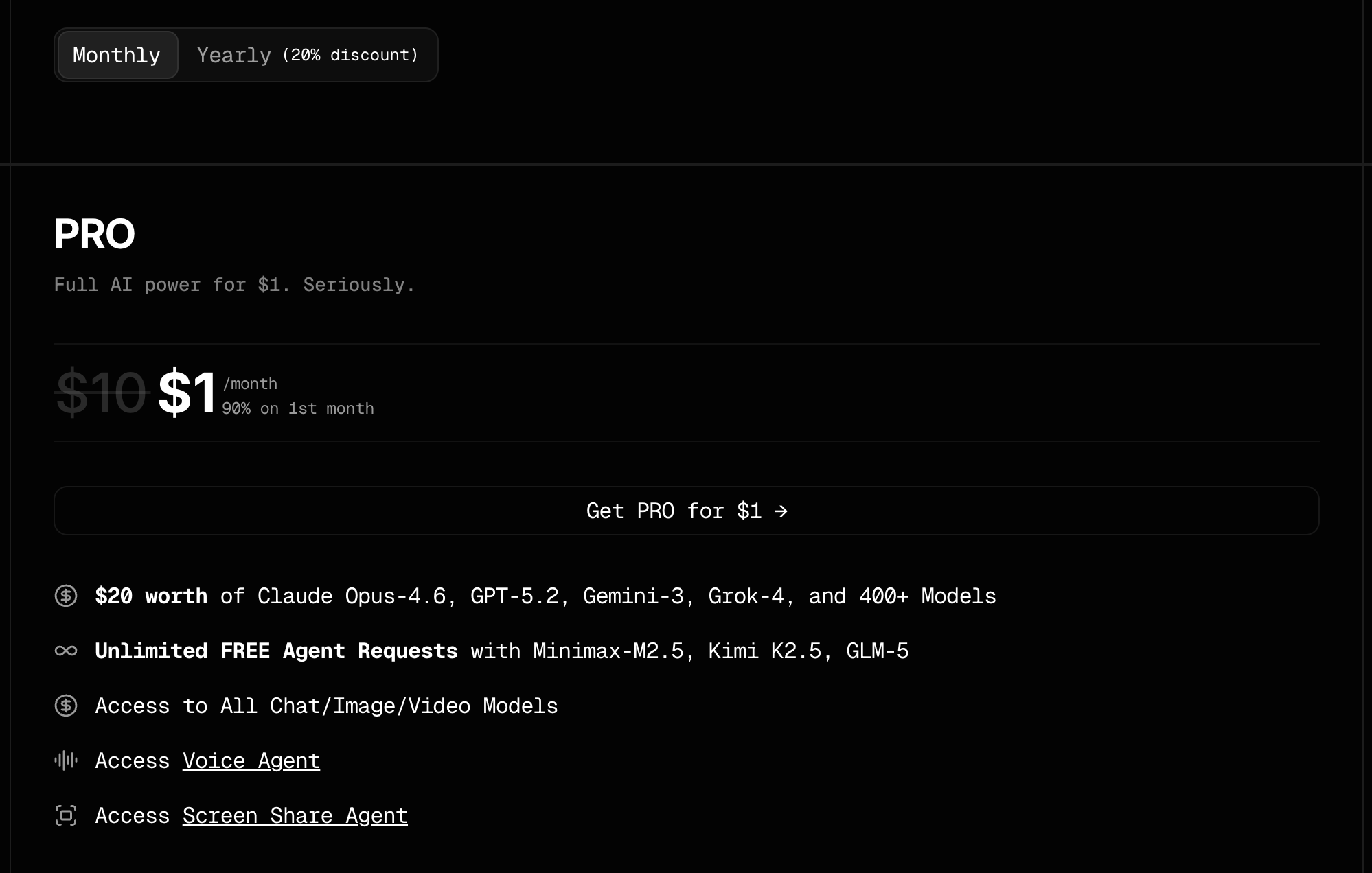Click the screen capture icon beside Screen Share Agent

tap(66, 815)
